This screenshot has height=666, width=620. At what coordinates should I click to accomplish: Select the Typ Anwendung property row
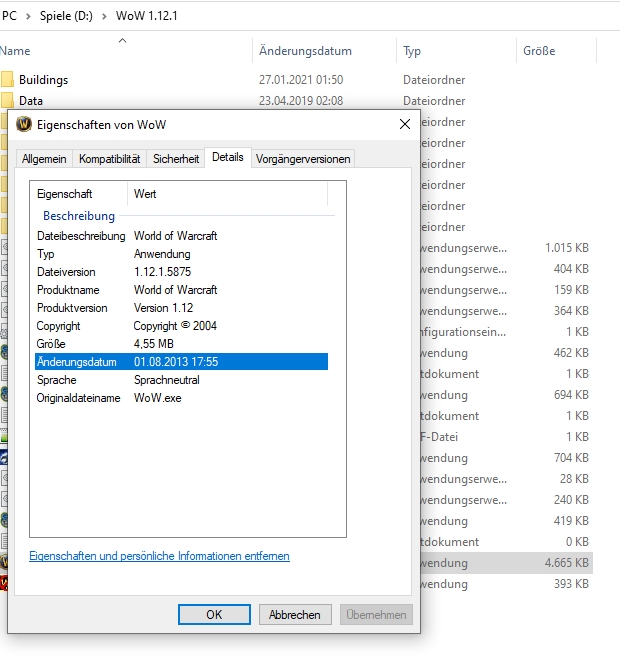[x=181, y=254]
